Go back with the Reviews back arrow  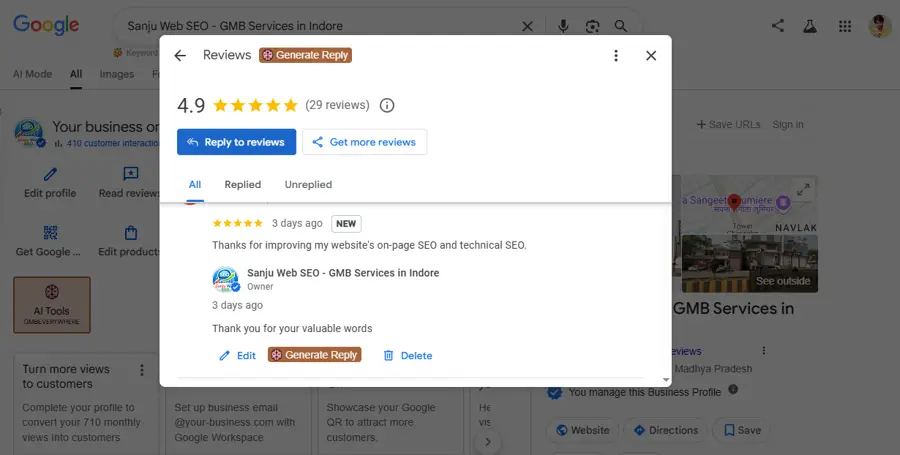click(x=180, y=56)
